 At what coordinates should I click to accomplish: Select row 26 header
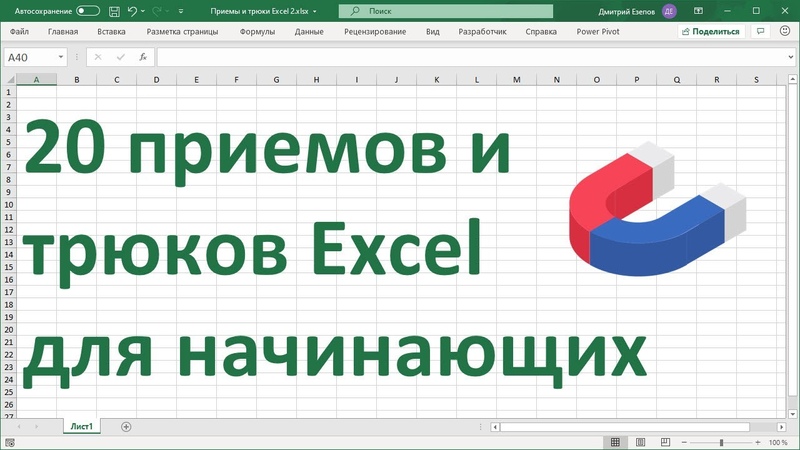[x=8, y=405]
